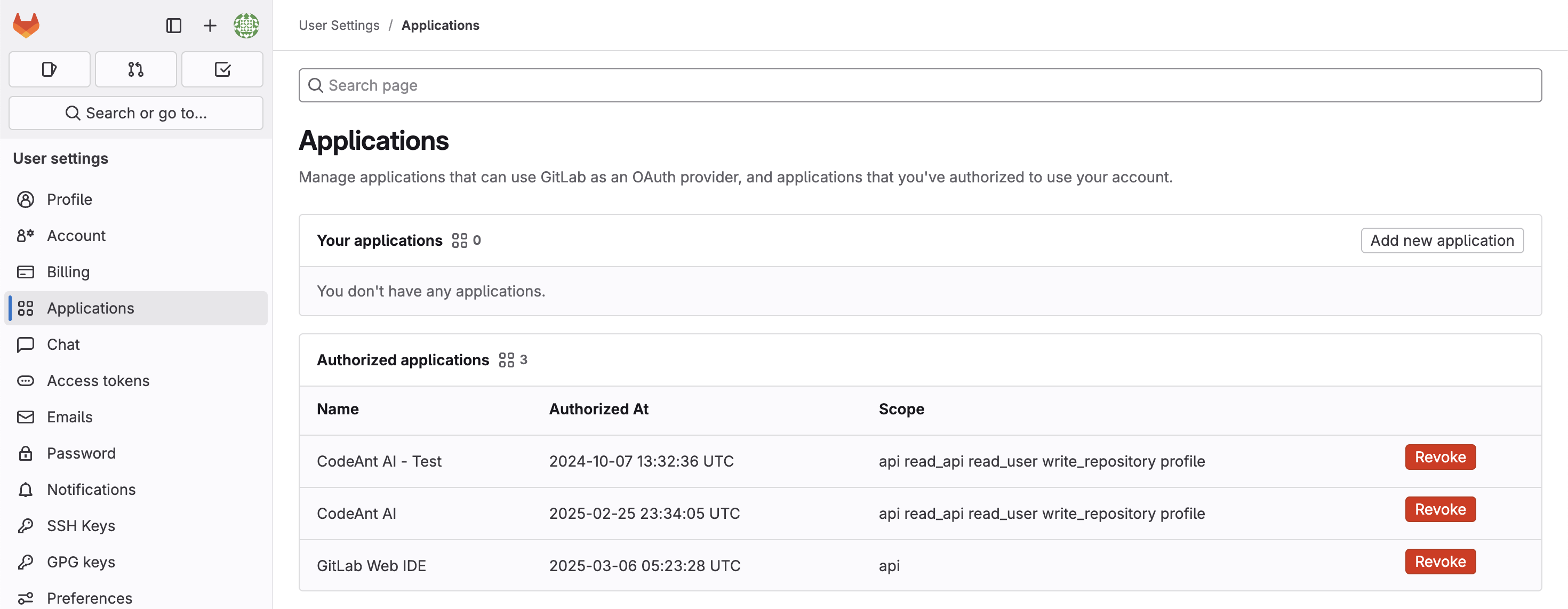Image resolution: width=1568 pixels, height=609 pixels.
Task: Click the 'Scope' column header
Action: point(901,410)
